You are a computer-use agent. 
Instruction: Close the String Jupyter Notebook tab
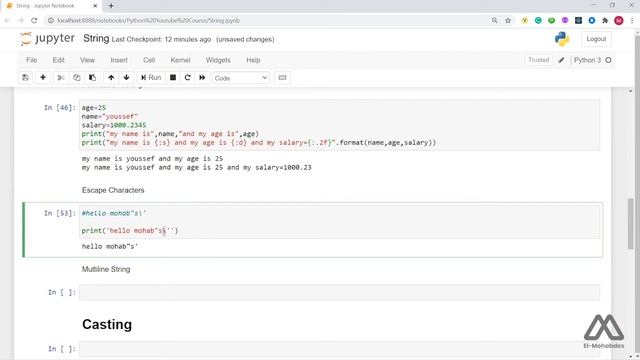(96, 6)
